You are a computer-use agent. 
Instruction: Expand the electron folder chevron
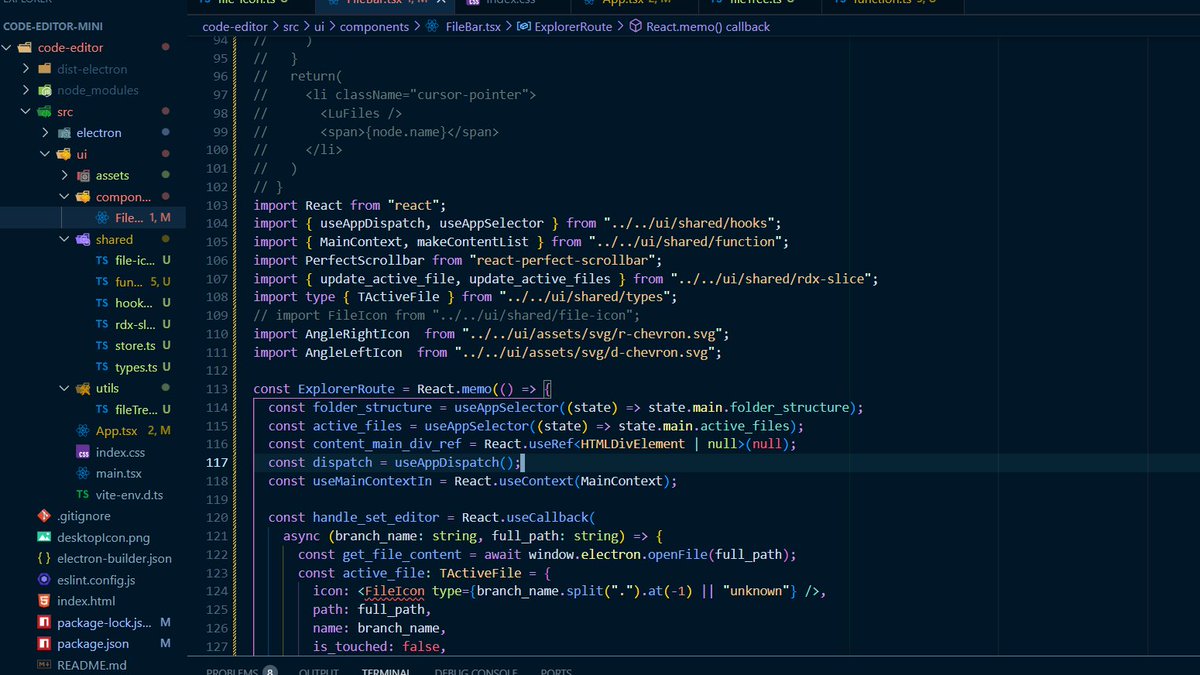coord(45,133)
